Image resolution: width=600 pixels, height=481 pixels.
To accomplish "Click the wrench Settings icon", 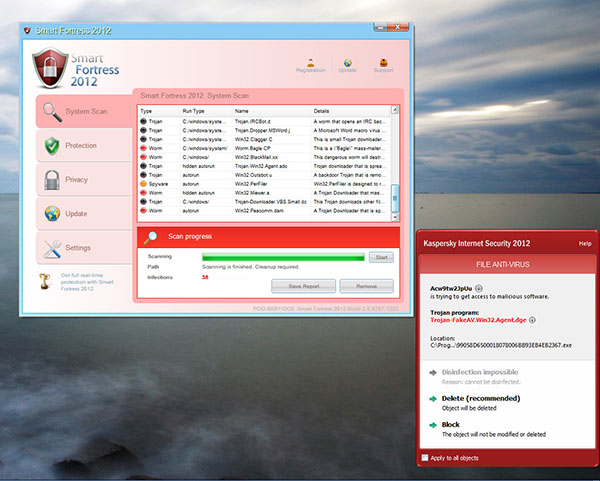I will [52, 249].
